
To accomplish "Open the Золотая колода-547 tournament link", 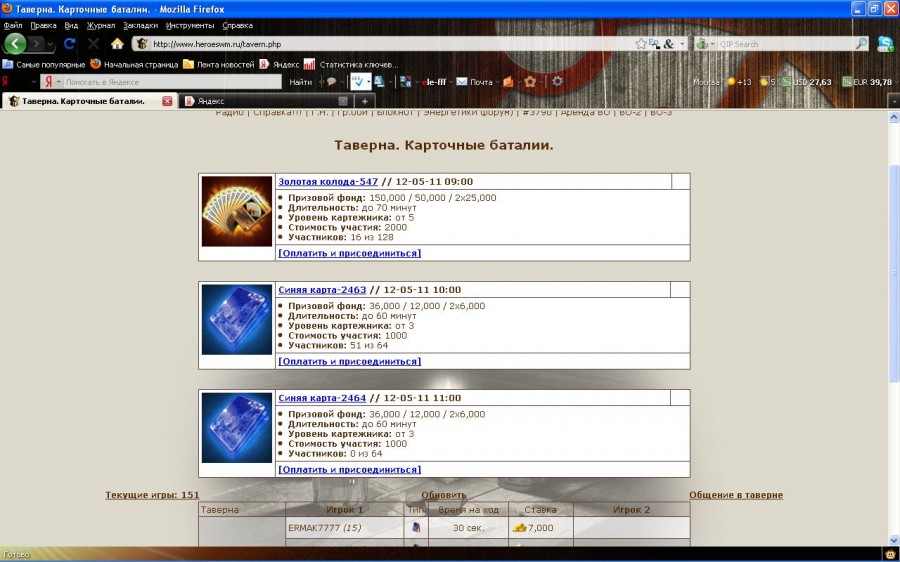I will tap(328, 181).
